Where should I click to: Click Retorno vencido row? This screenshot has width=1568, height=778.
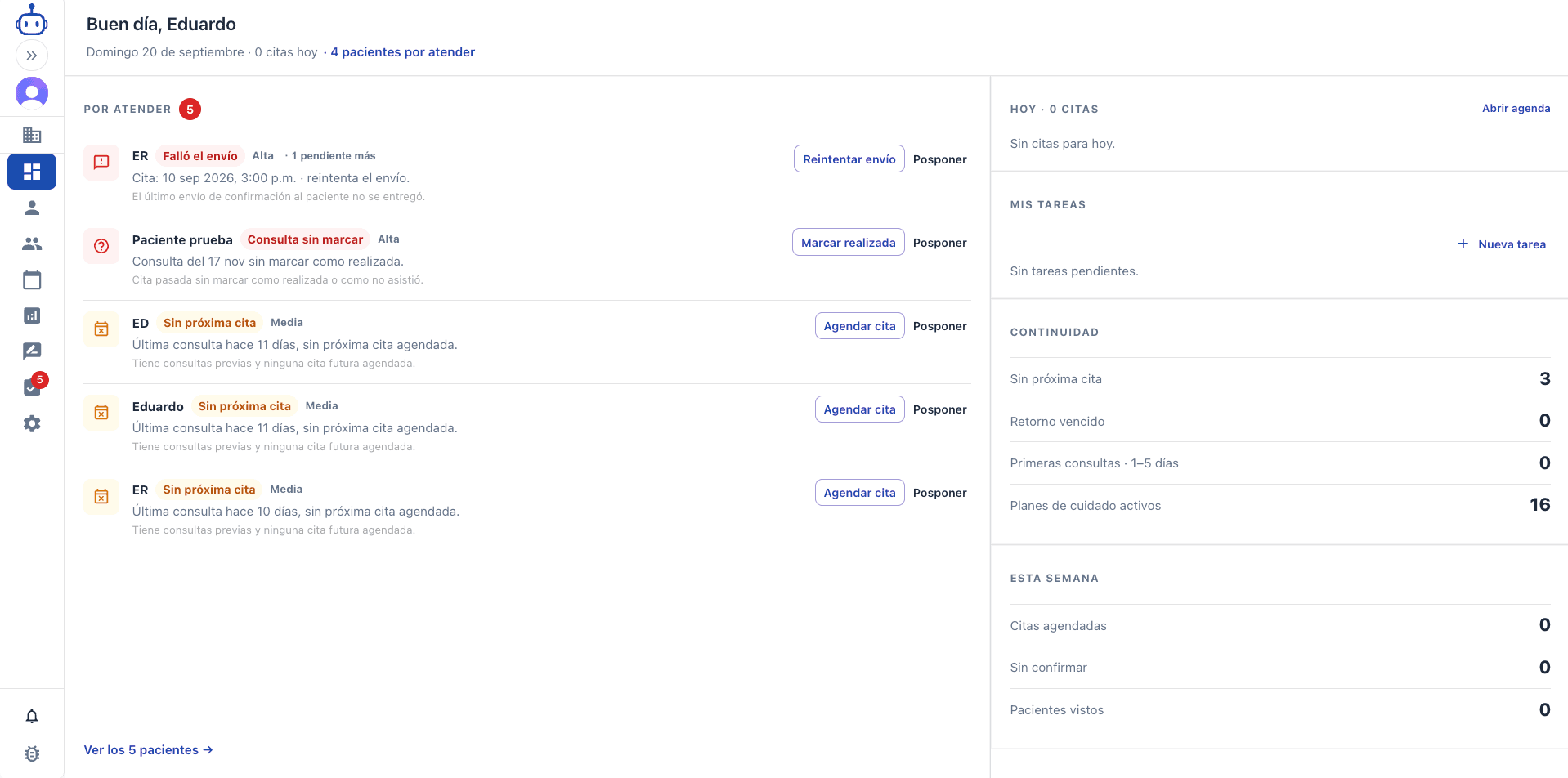(x=1279, y=422)
